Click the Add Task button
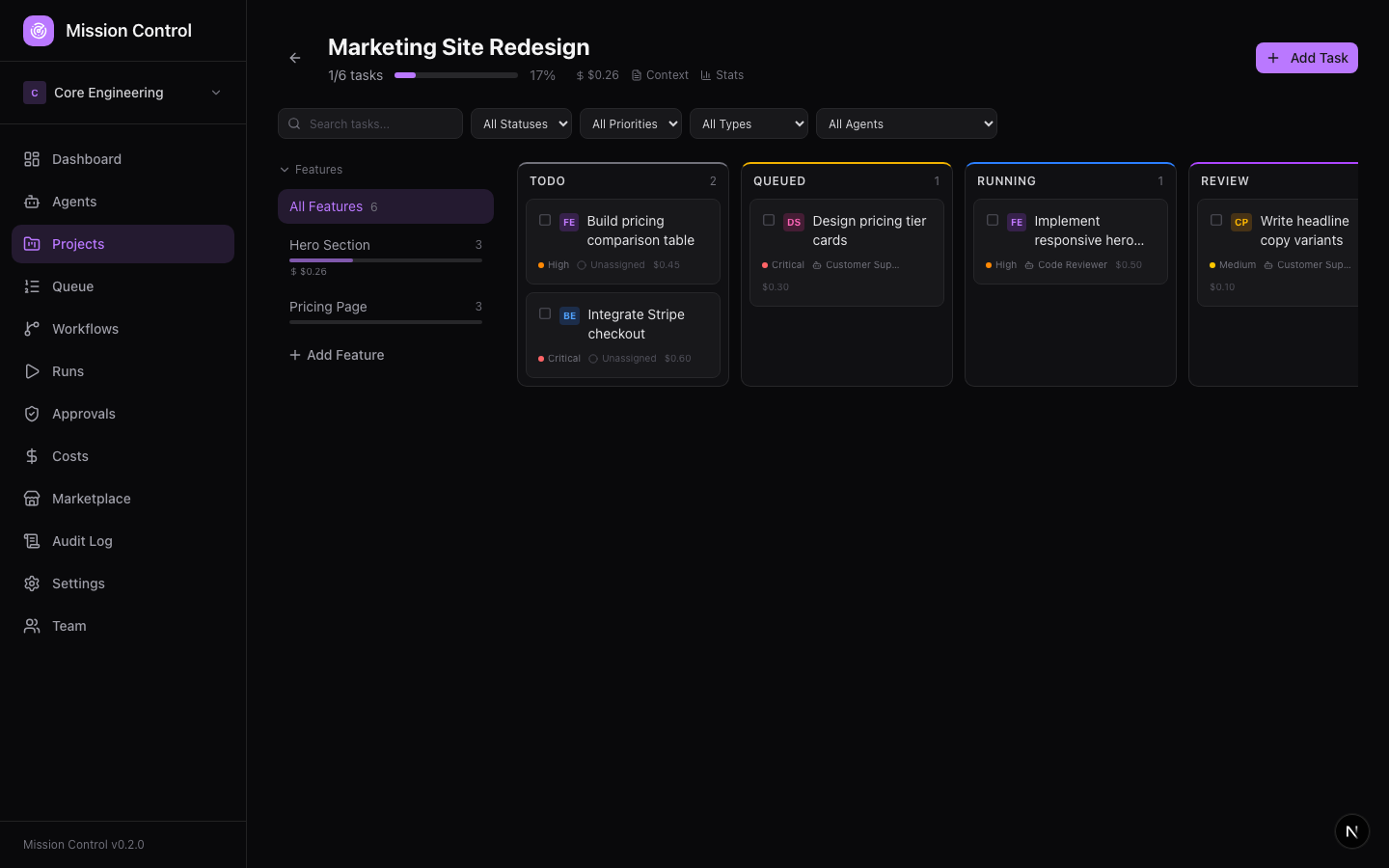The width and height of the screenshot is (1389, 868). click(x=1306, y=58)
